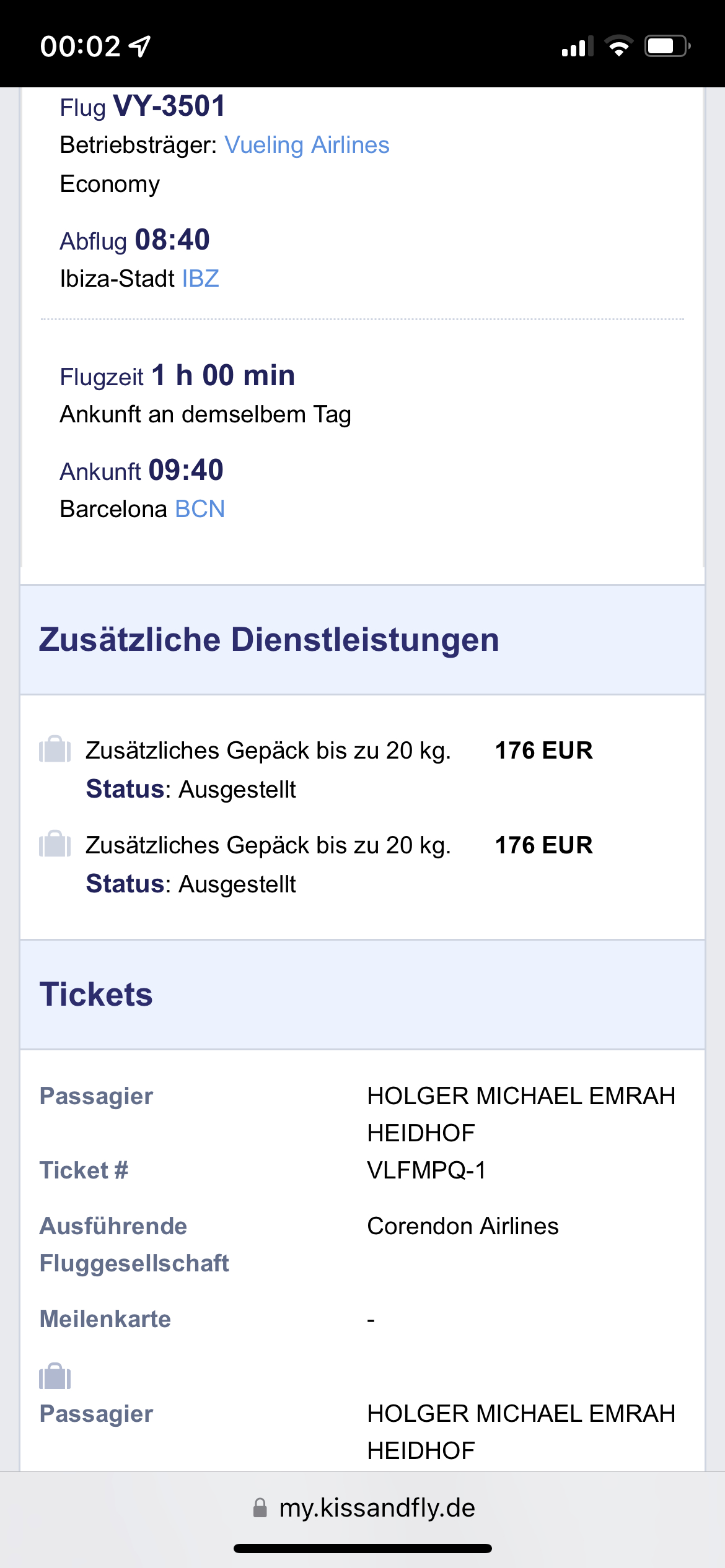
Task: Tap the Wi-Fi status icon
Action: (618, 46)
